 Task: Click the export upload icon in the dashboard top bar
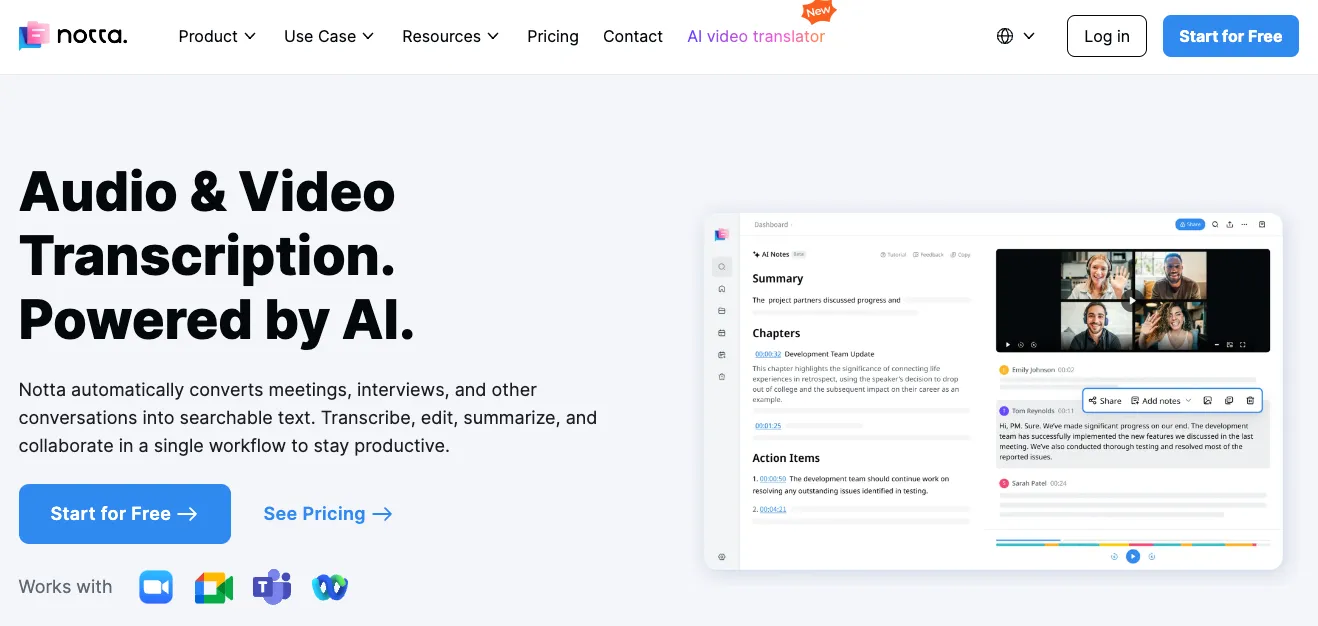pyautogui.click(x=1230, y=225)
